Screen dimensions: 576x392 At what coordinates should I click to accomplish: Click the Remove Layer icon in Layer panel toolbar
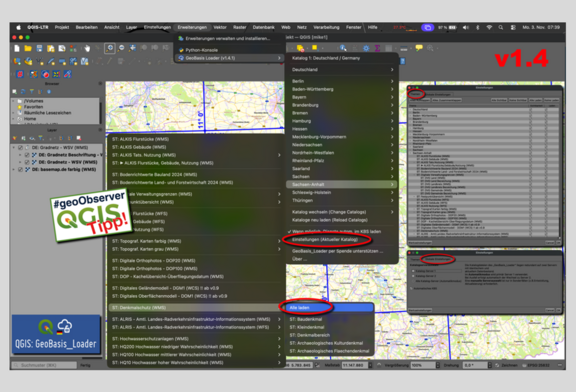tap(79, 138)
